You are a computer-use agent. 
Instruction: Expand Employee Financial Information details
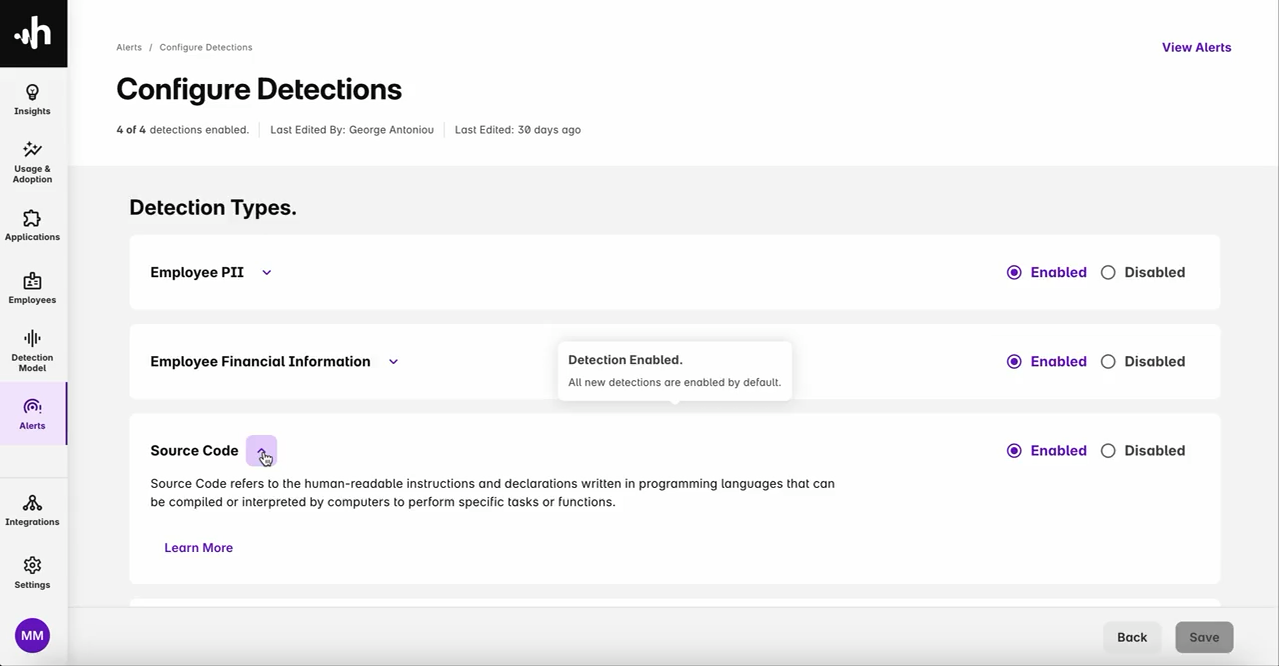point(393,361)
